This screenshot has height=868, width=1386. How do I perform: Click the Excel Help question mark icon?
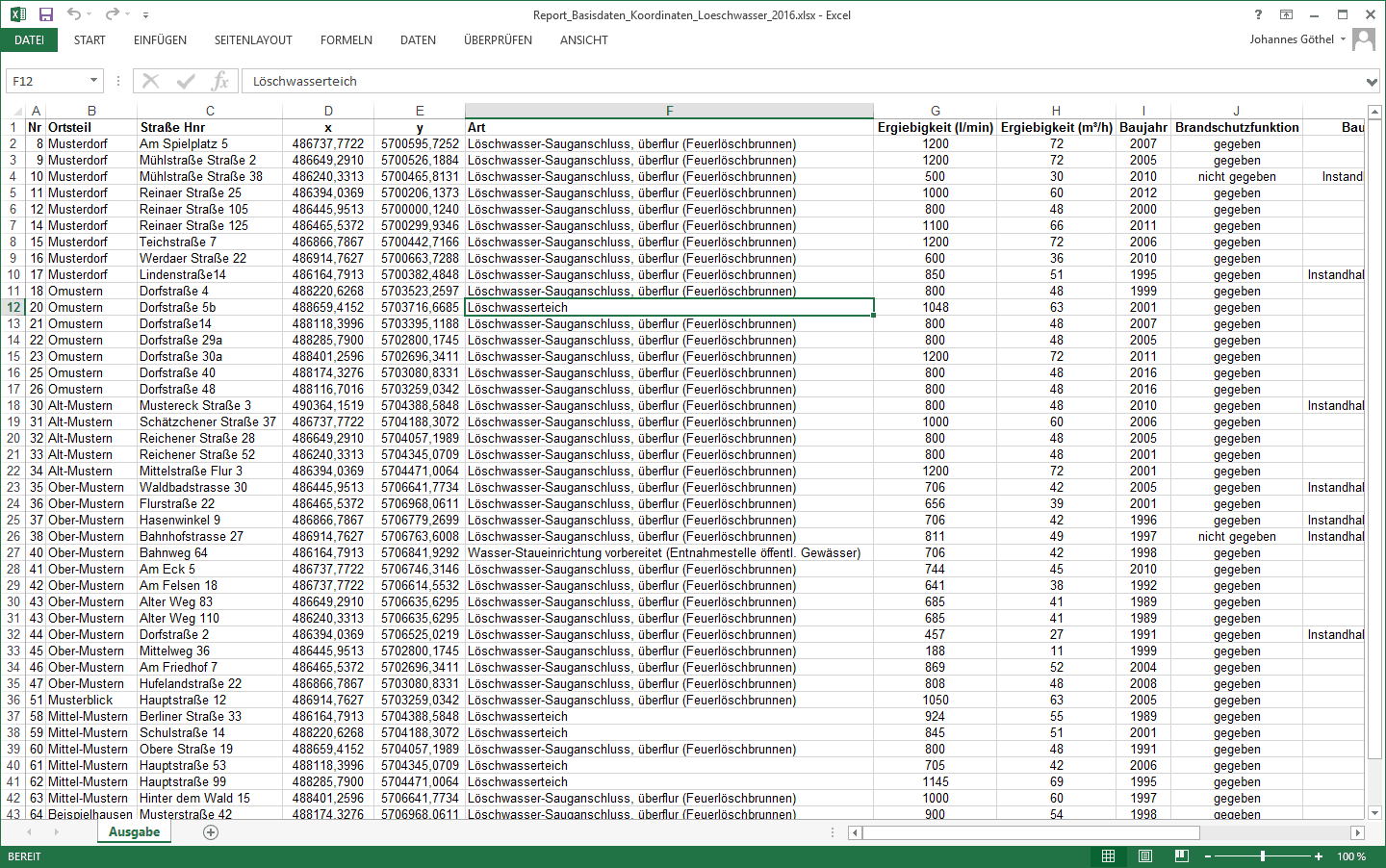[x=1258, y=14]
